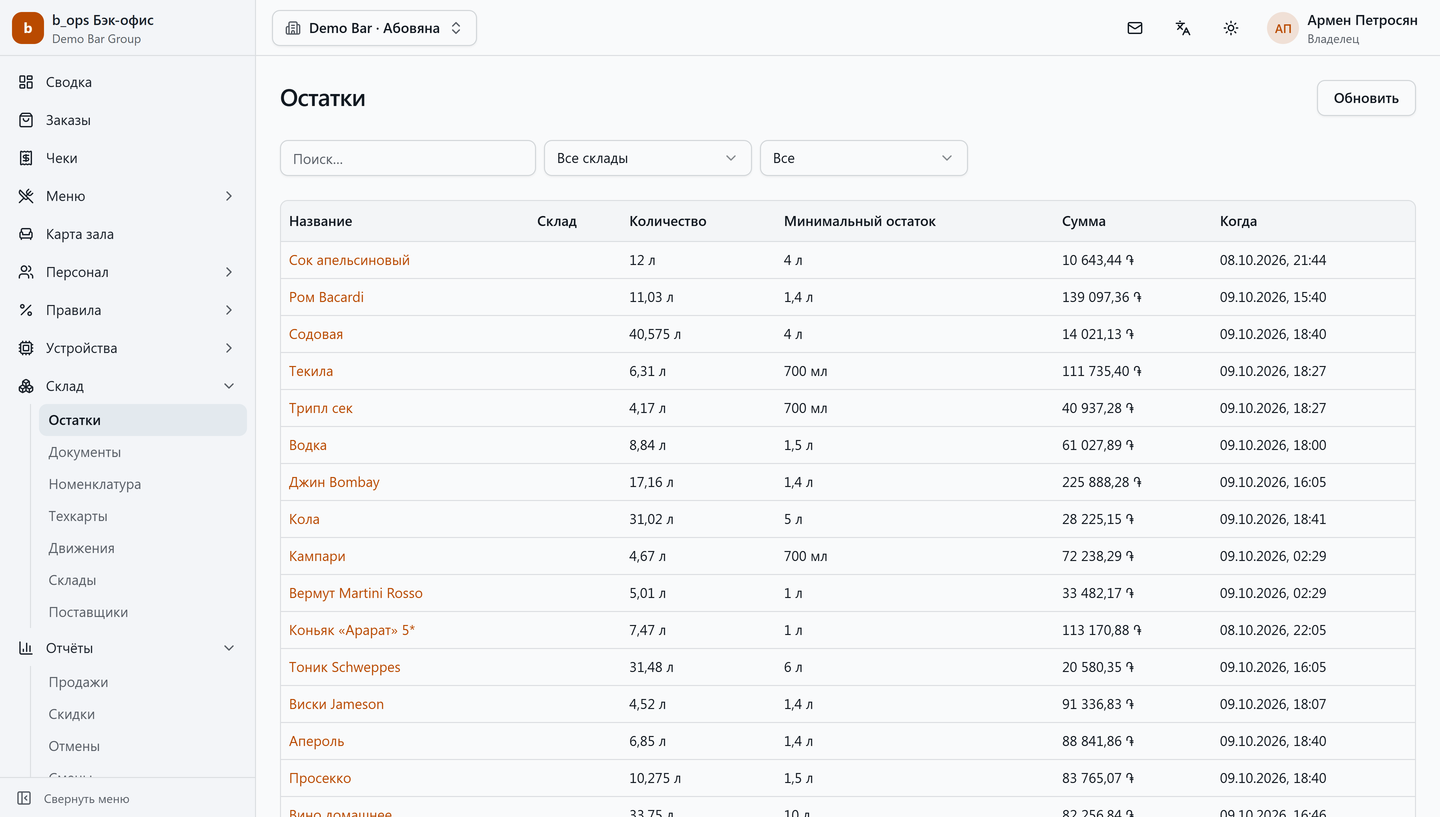Open the Все склады warehouse dropdown

point(648,158)
